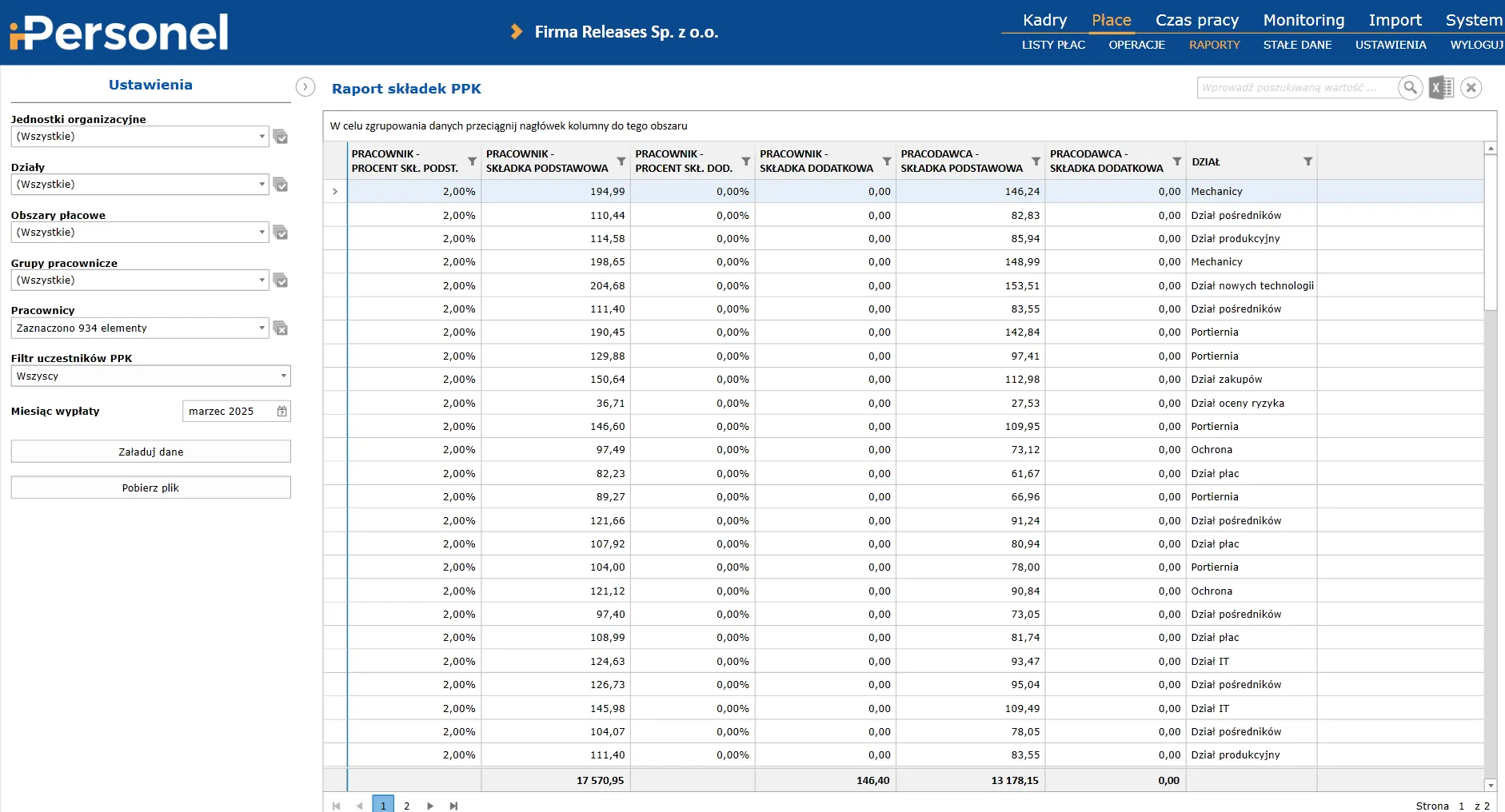Filter the Pracodawca - Składka podstawowa column
Viewport: 1505px width, 812px height.
click(1036, 161)
